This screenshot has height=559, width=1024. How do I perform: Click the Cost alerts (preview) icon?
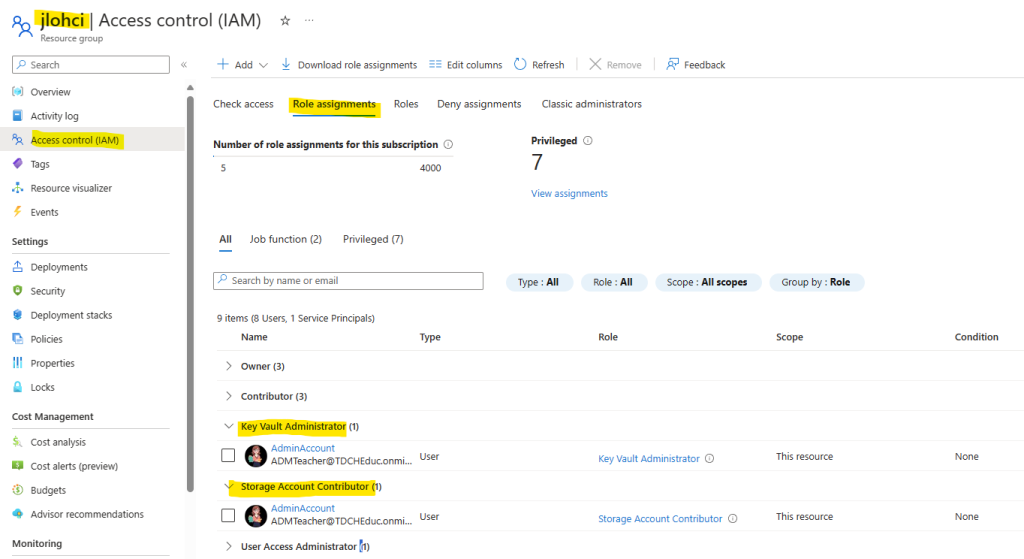click(x=18, y=466)
